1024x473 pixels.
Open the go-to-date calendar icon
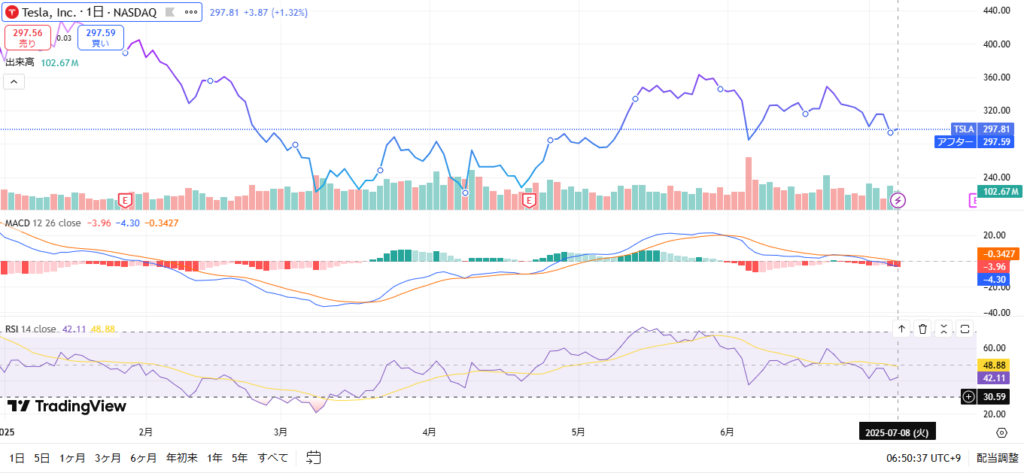[x=314, y=457]
